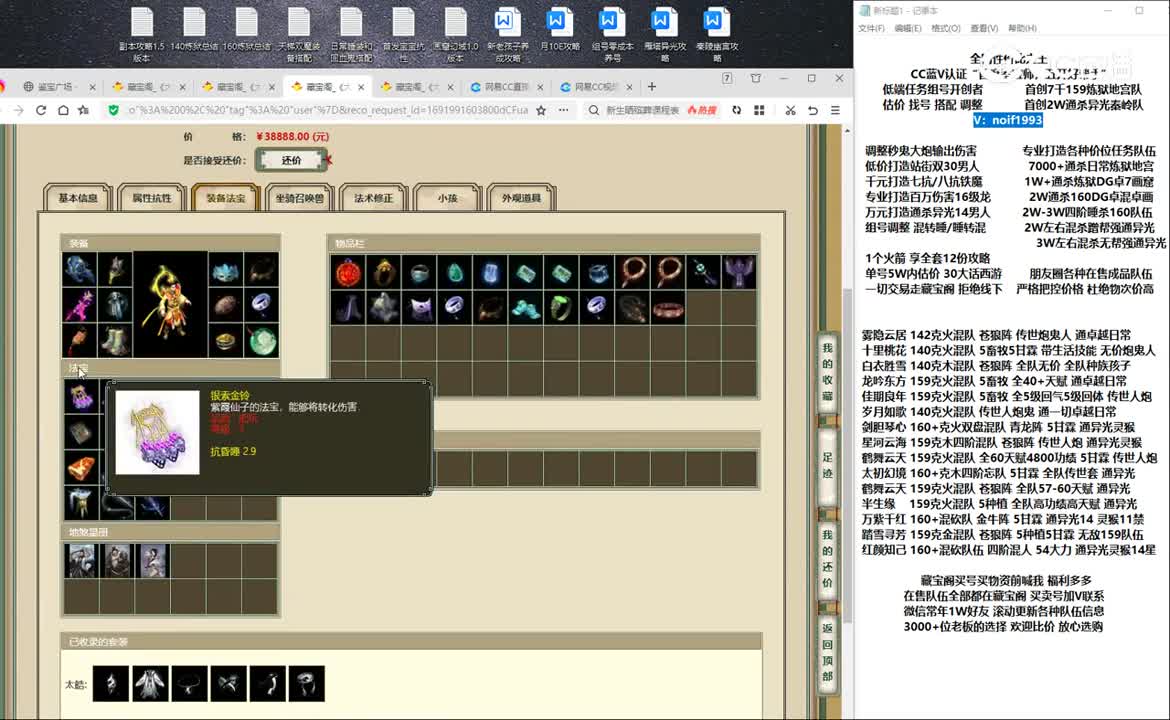1170x720 pixels.
Task: Switch to the 鉴宝广场 browser tab
Action: 56,87
